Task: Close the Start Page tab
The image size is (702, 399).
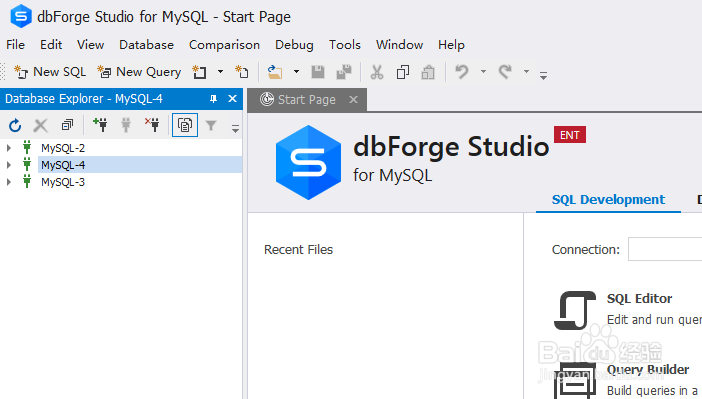Action: click(x=354, y=99)
